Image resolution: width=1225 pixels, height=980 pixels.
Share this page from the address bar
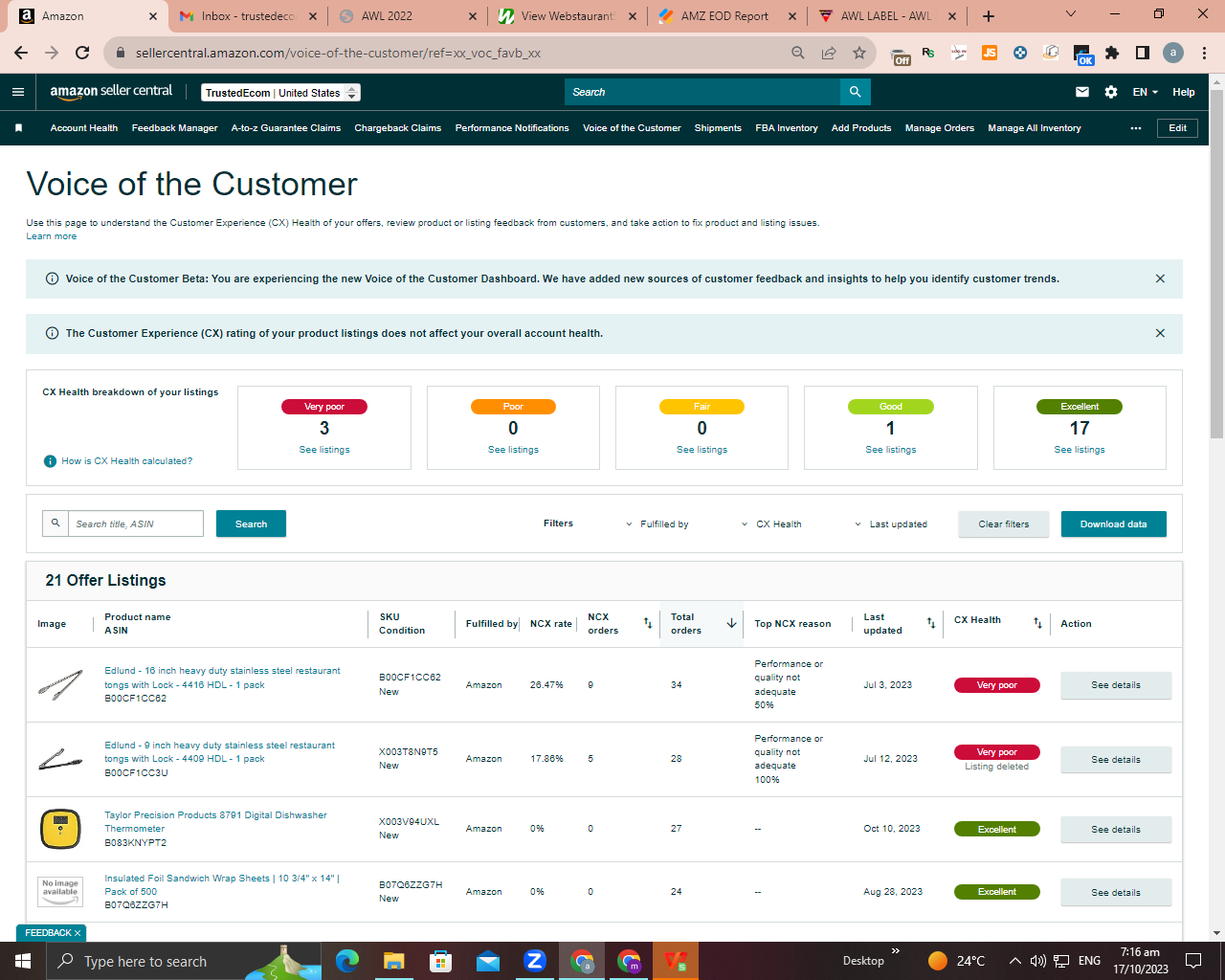click(829, 53)
